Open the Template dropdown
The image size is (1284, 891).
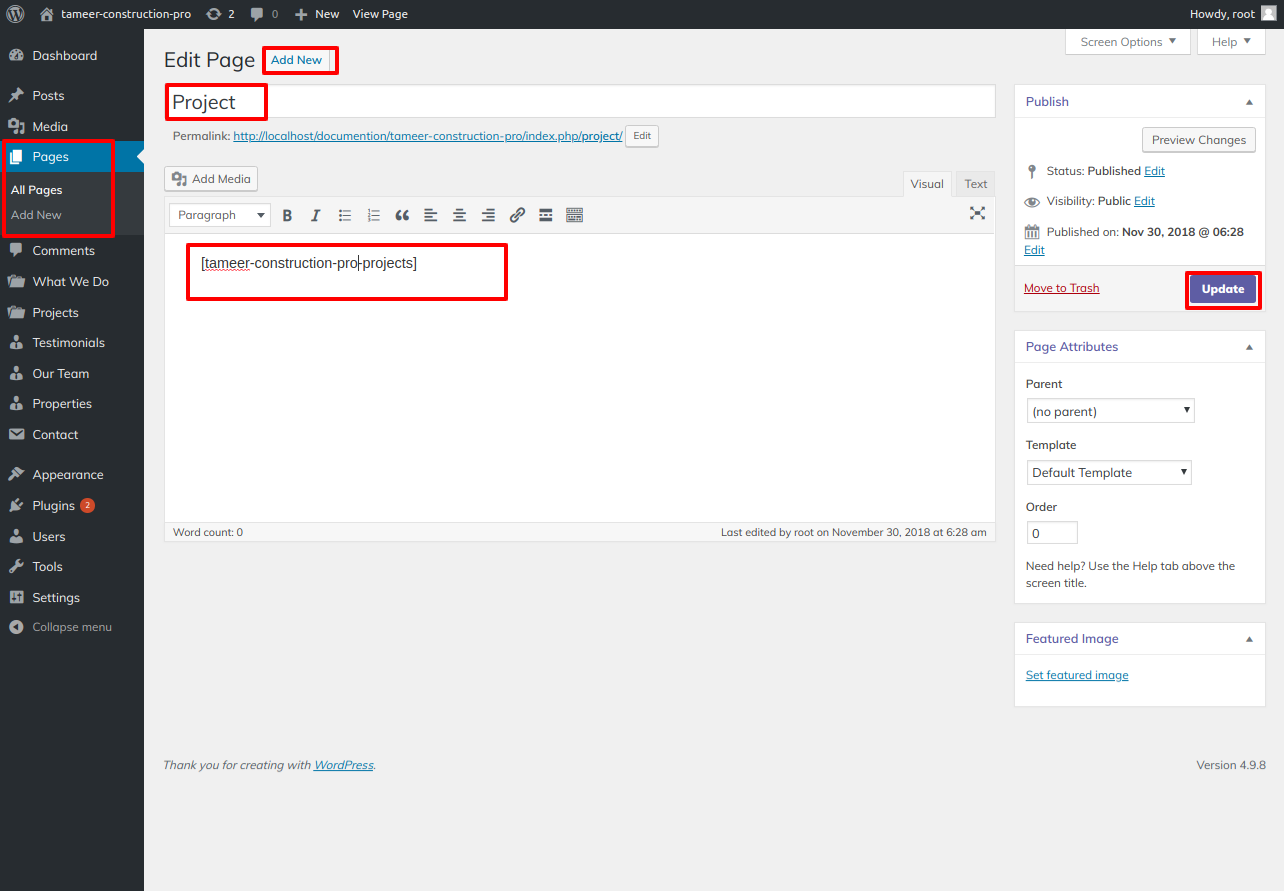pyautogui.click(x=1109, y=472)
